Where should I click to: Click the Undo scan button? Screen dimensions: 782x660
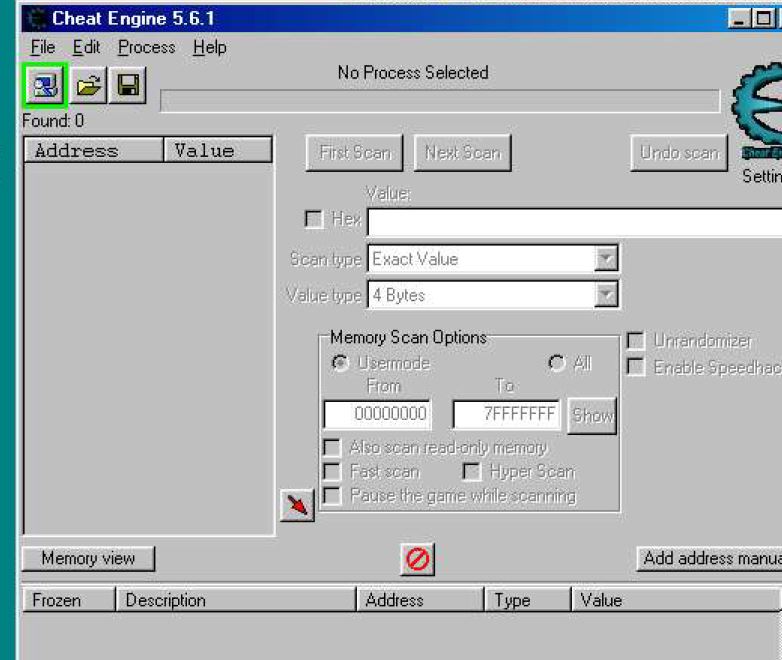pos(679,153)
